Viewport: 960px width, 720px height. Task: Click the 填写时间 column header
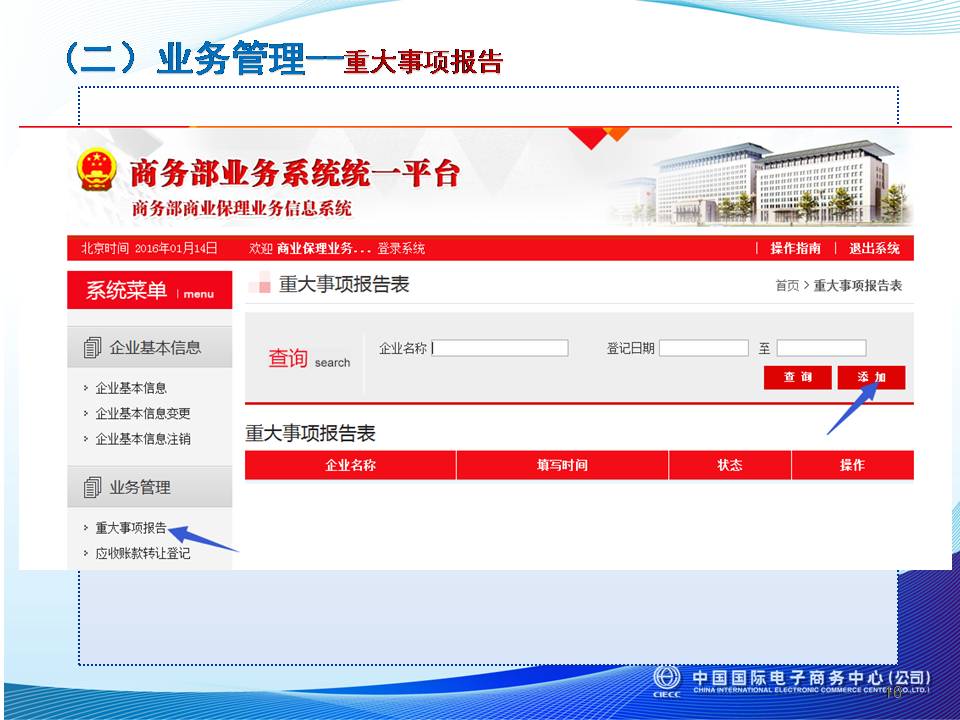pos(562,465)
